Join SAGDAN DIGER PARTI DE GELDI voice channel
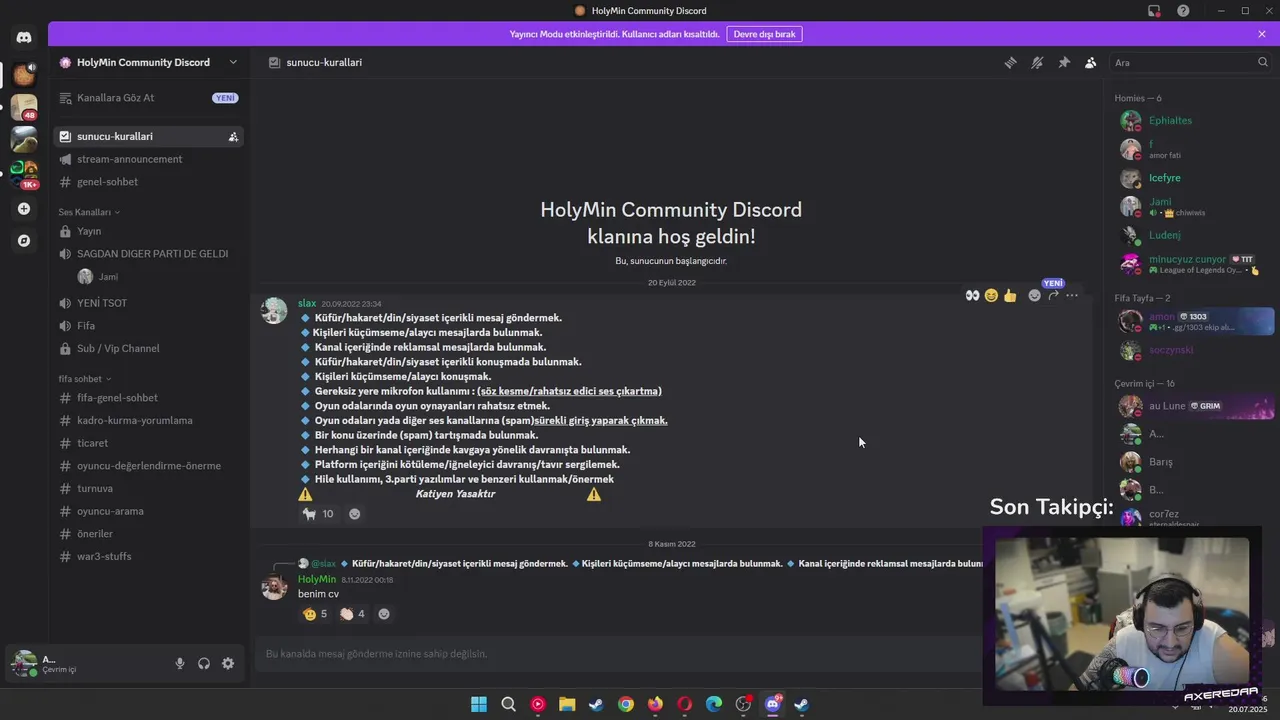 coord(148,254)
